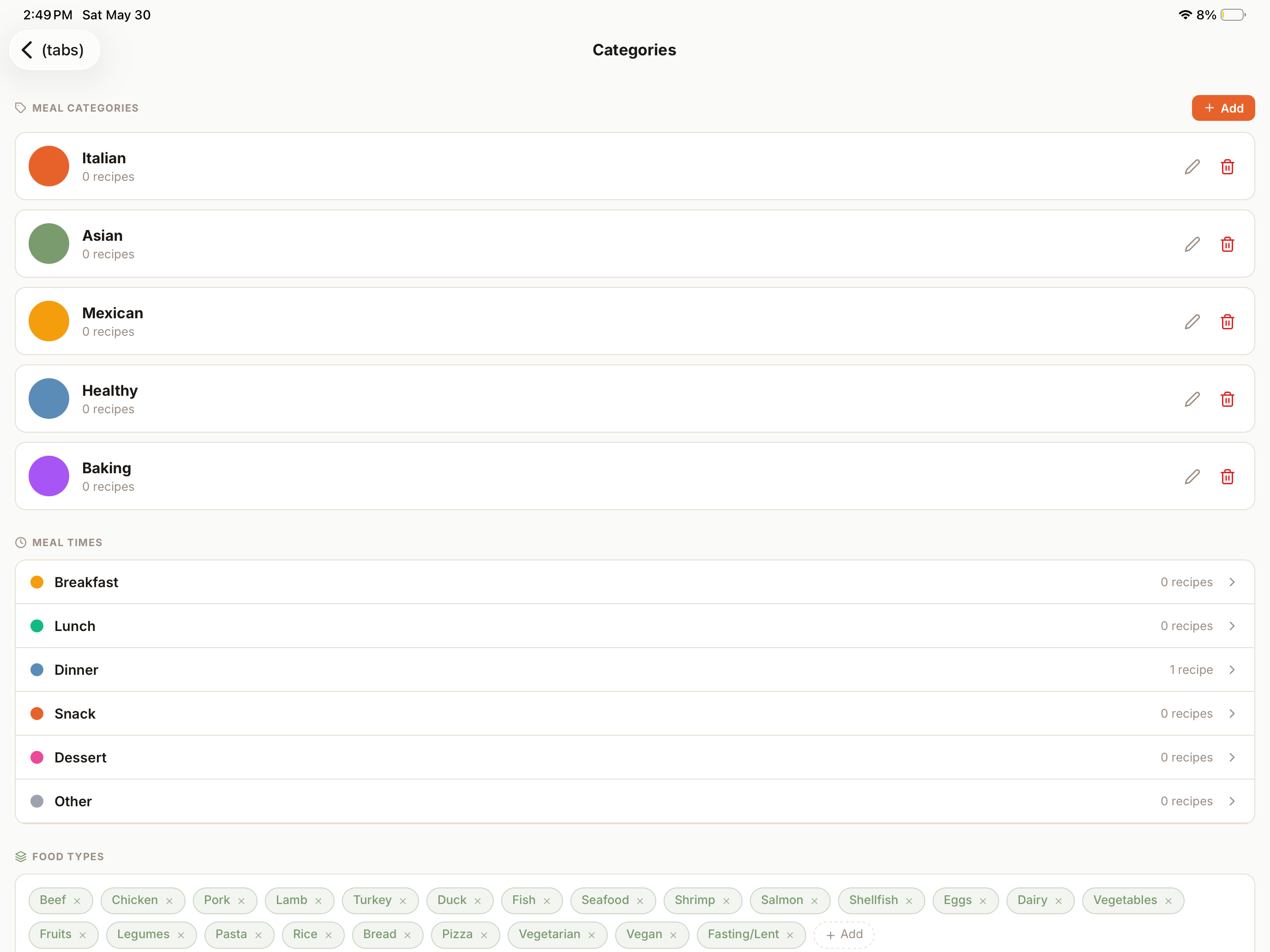
Task: Edit the Italian category with the pencil icon
Action: point(1192,167)
